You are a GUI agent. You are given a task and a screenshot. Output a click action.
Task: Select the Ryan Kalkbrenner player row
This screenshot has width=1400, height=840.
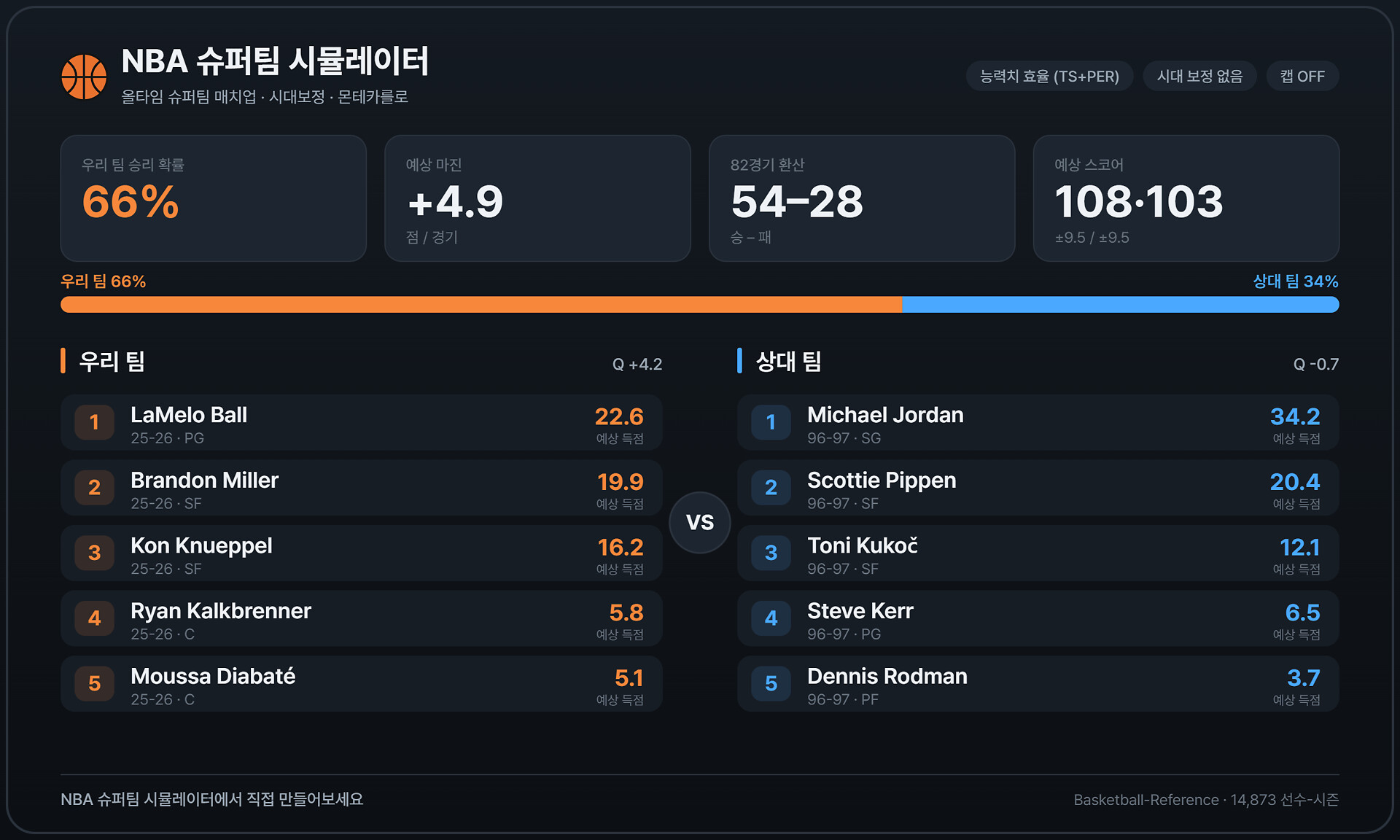(361, 618)
